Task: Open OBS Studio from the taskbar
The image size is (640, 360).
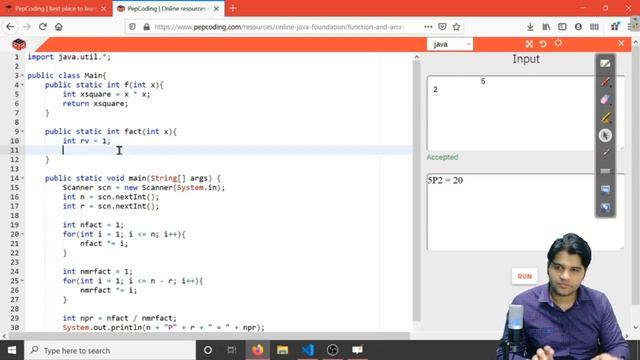Action: coord(333,350)
